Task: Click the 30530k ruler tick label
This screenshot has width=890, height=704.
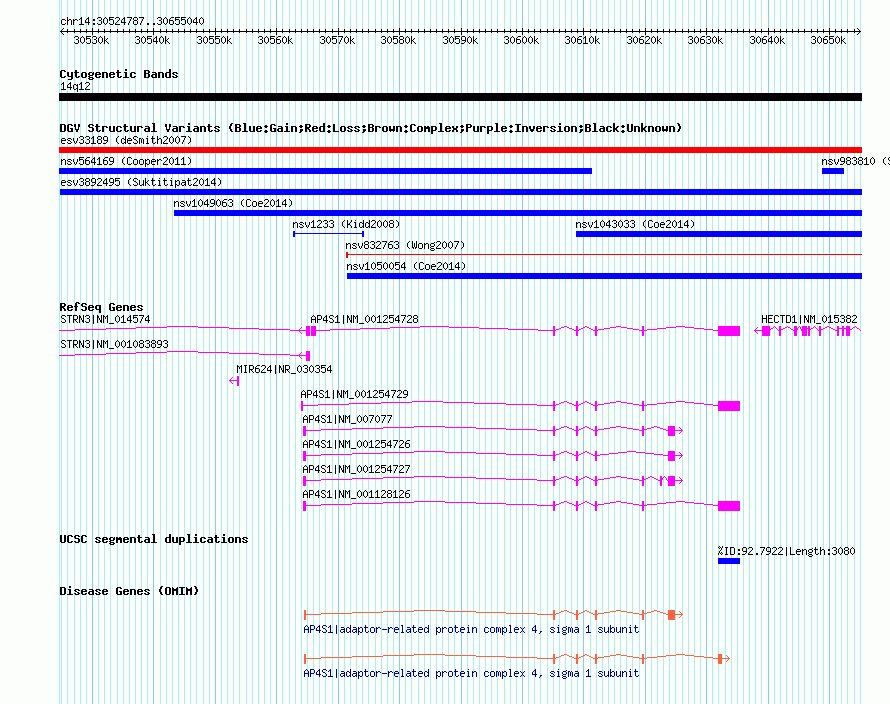Action: [x=91, y=40]
